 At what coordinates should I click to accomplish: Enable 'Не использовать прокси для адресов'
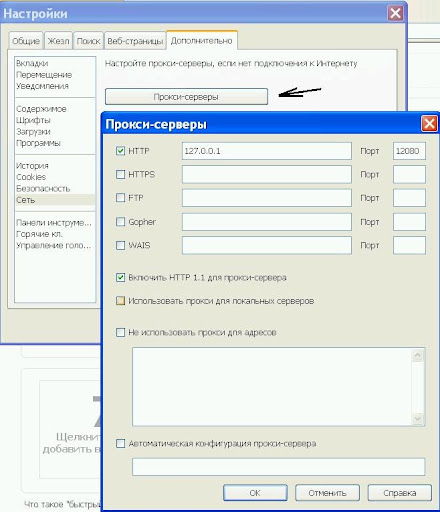click(x=120, y=332)
